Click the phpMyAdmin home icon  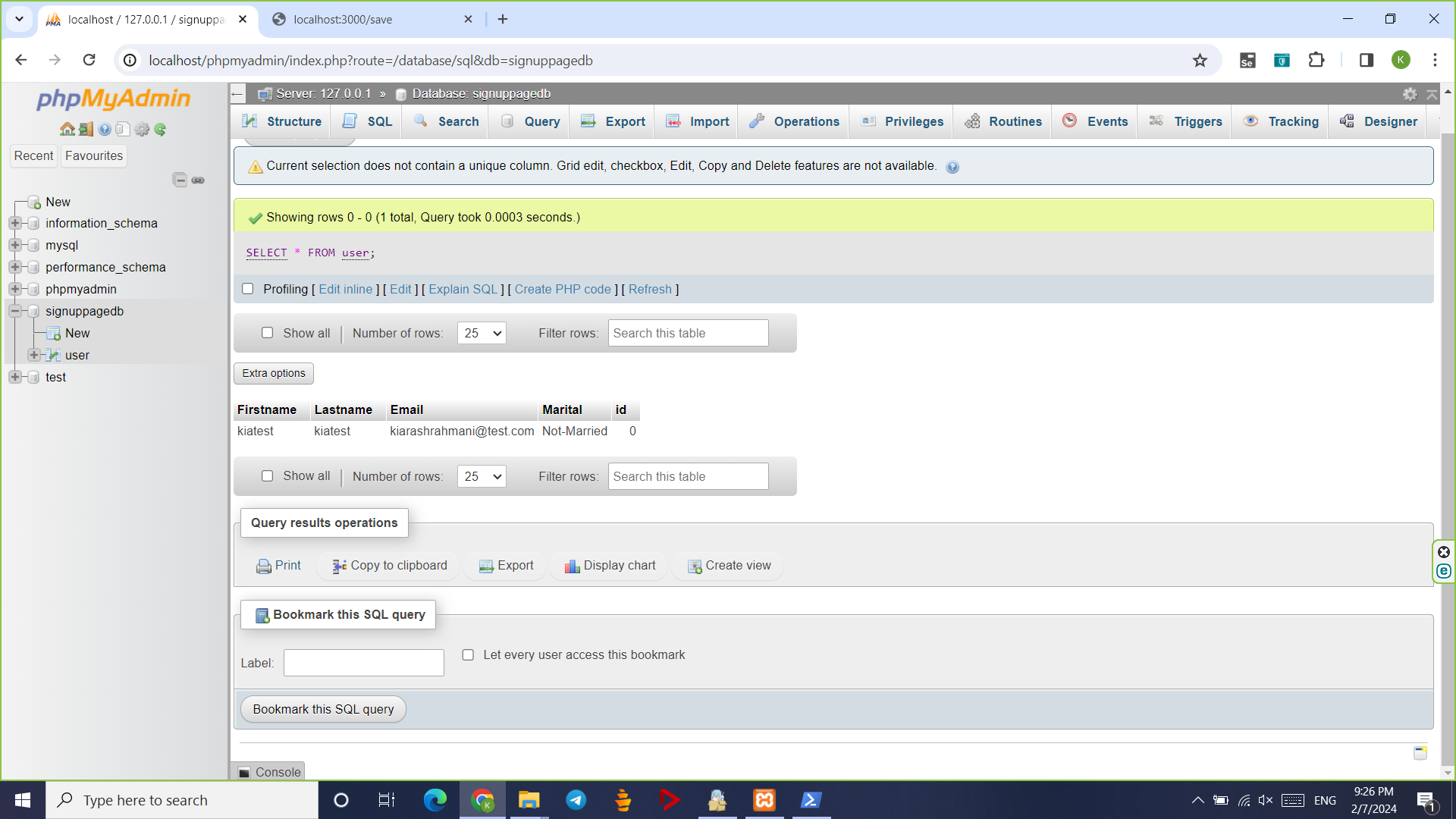(x=67, y=130)
